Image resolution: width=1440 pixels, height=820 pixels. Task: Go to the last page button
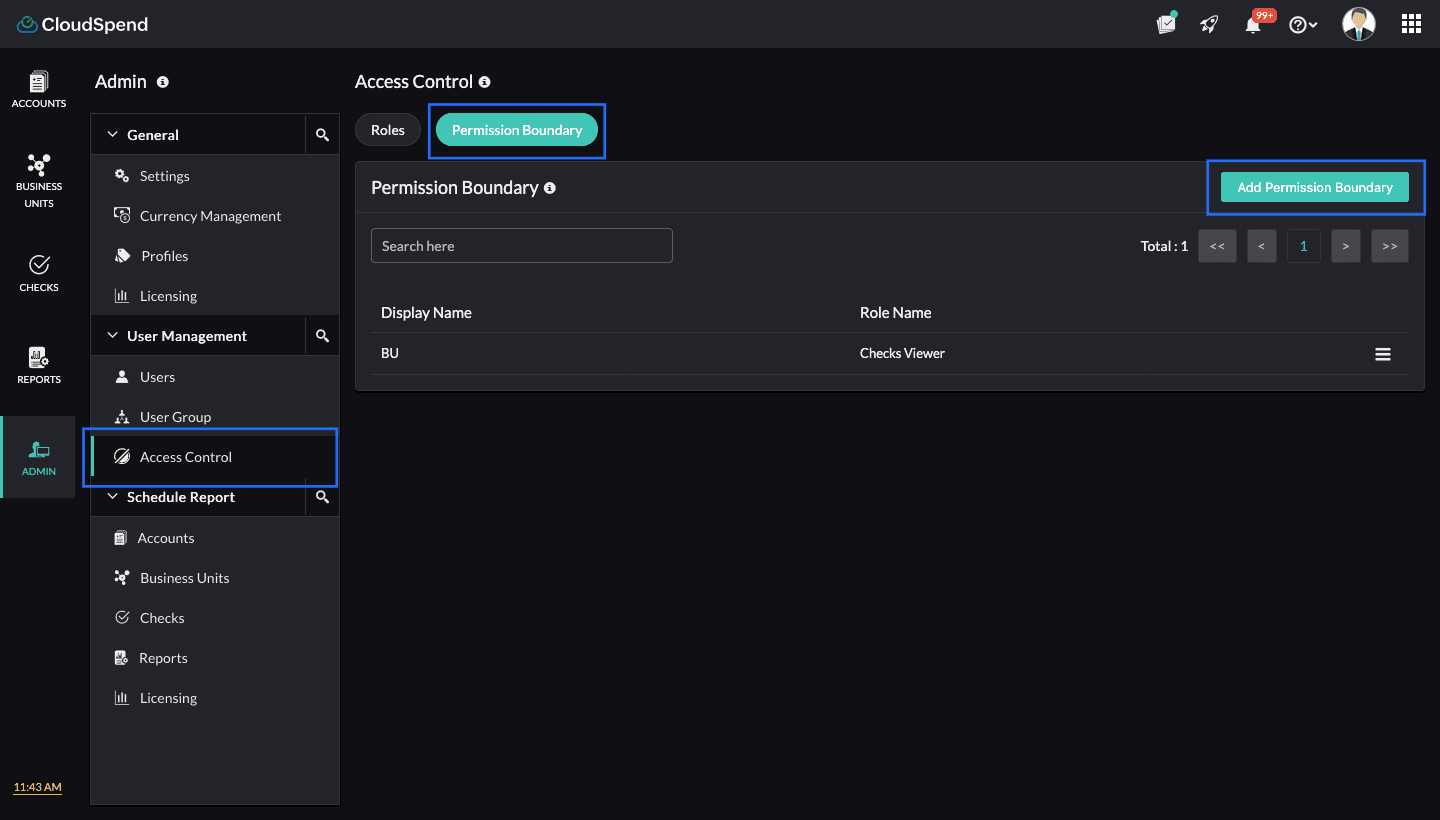coord(1389,246)
